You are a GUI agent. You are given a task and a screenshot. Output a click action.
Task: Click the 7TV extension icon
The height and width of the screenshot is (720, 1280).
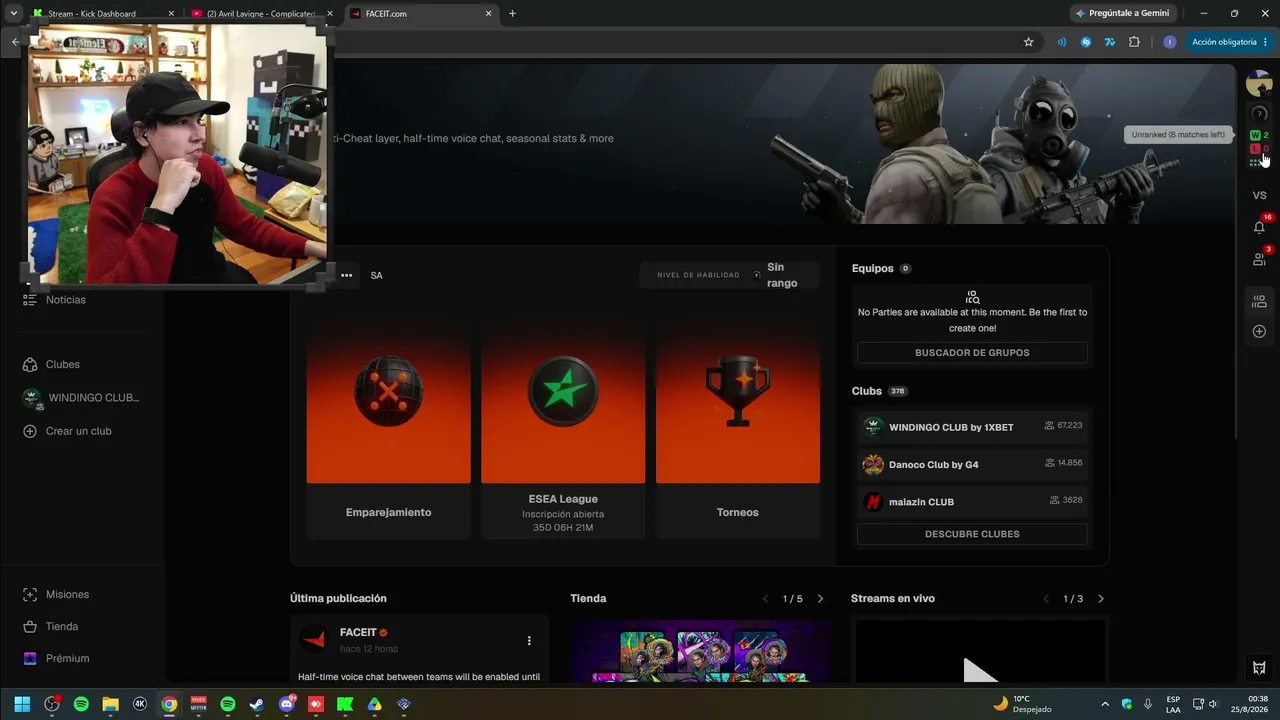tap(1110, 42)
